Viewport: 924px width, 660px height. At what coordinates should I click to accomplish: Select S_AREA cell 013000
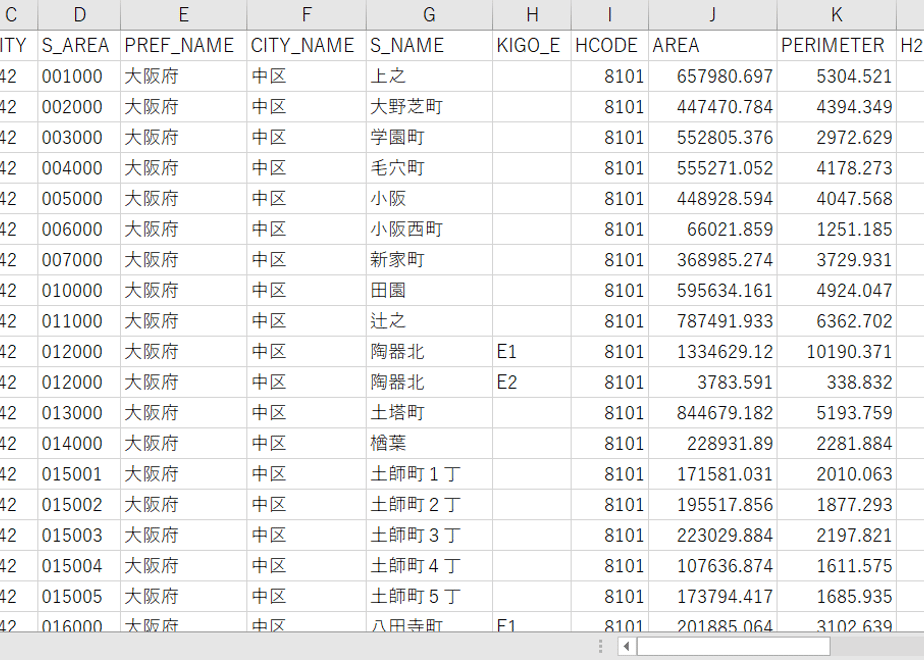79,413
